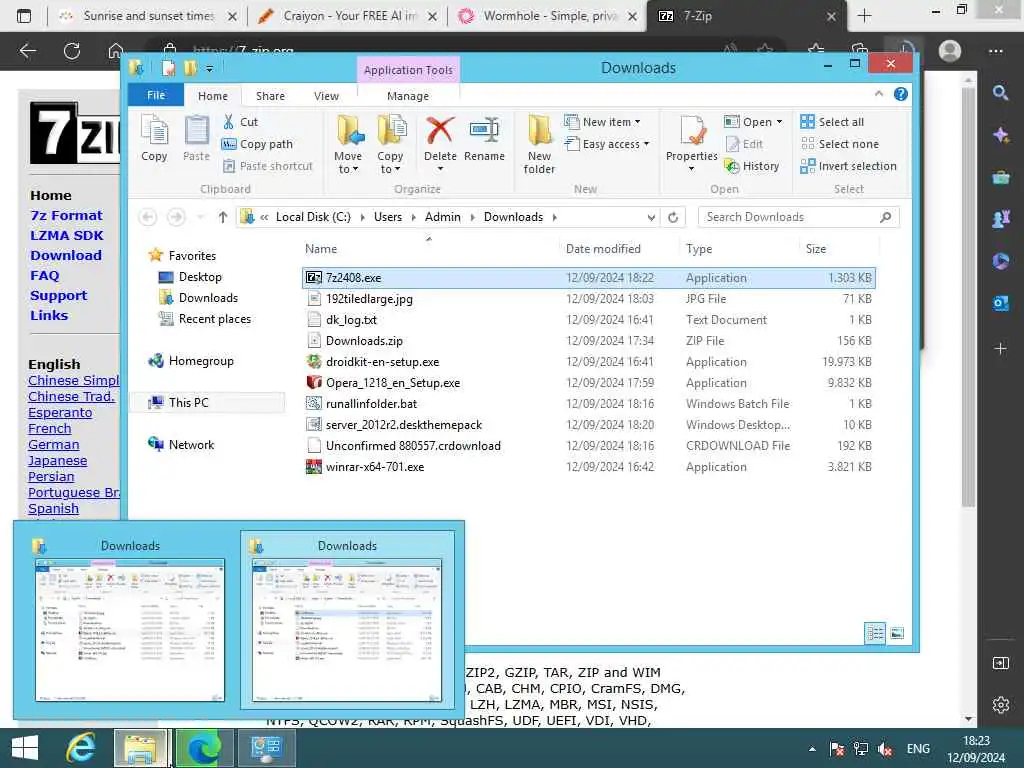Screen dimensions: 1024x768
Task: Click the browser Home button
Action: tap(115, 50)
